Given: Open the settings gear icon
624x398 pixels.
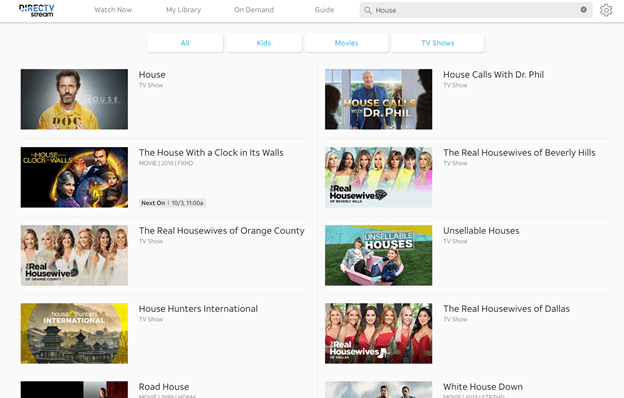Looking at the screenshot, I should (x=606, y=10).
